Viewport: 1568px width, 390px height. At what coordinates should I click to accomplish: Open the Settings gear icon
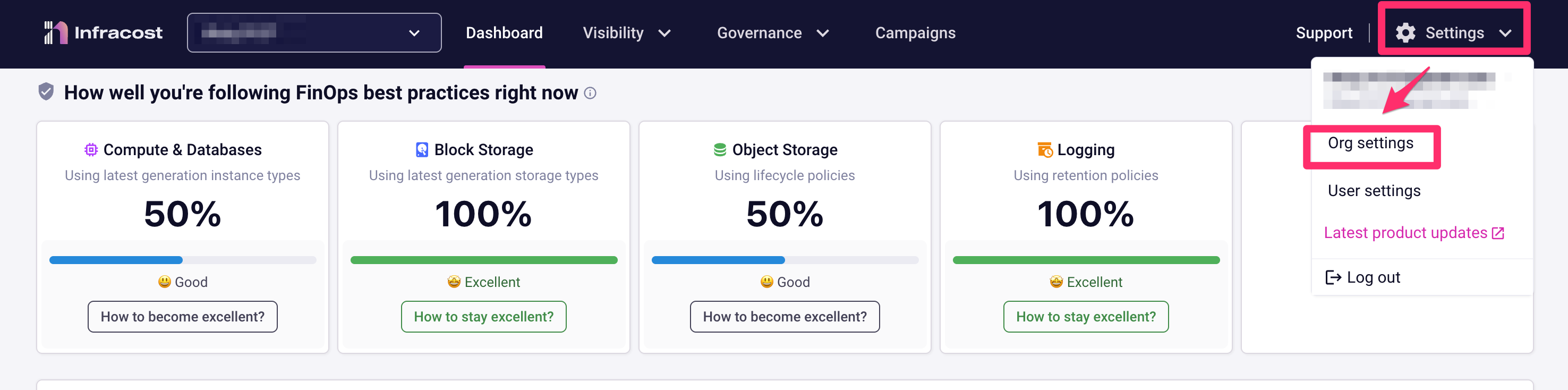[1405, 33]
